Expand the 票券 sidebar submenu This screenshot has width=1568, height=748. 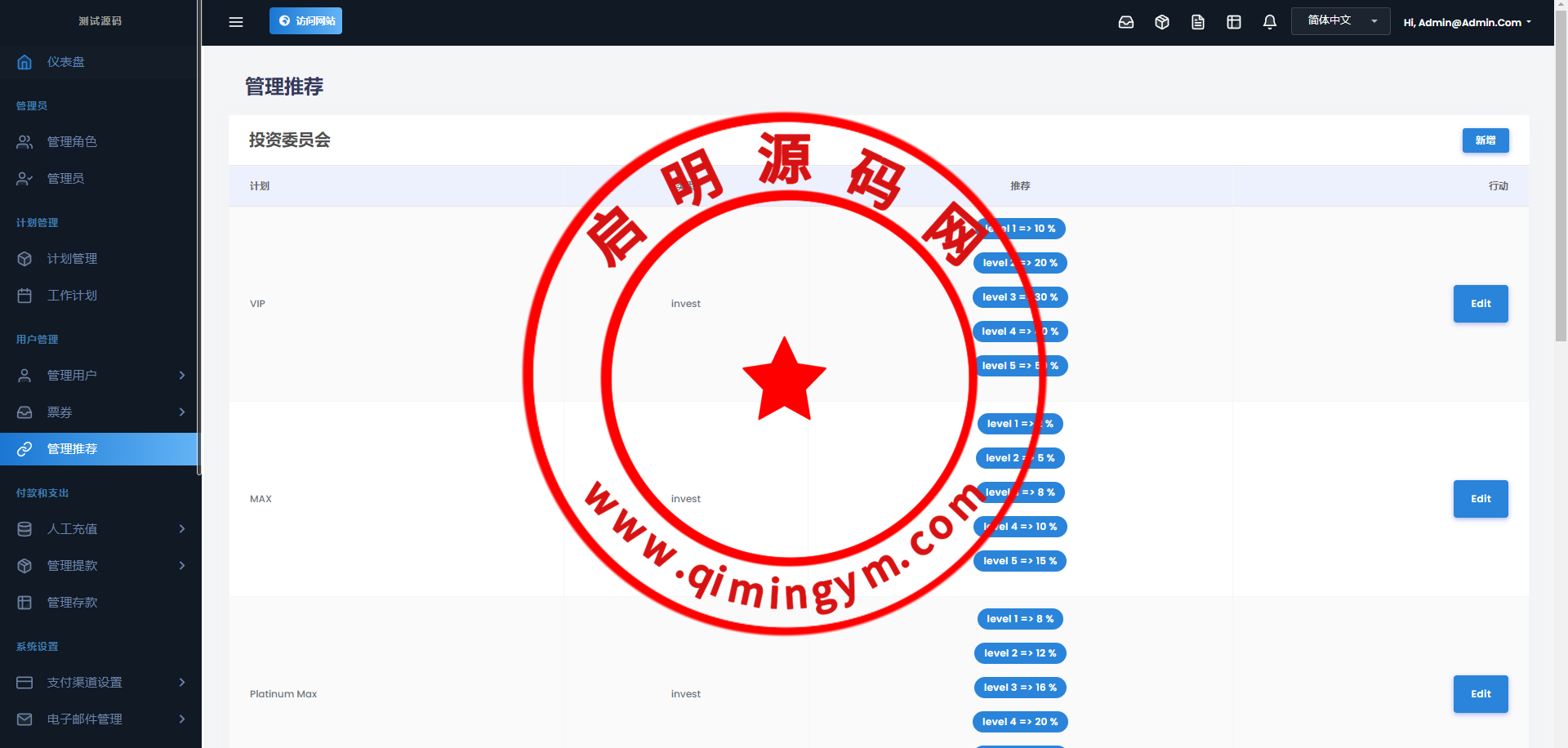[x=182, y=412]
